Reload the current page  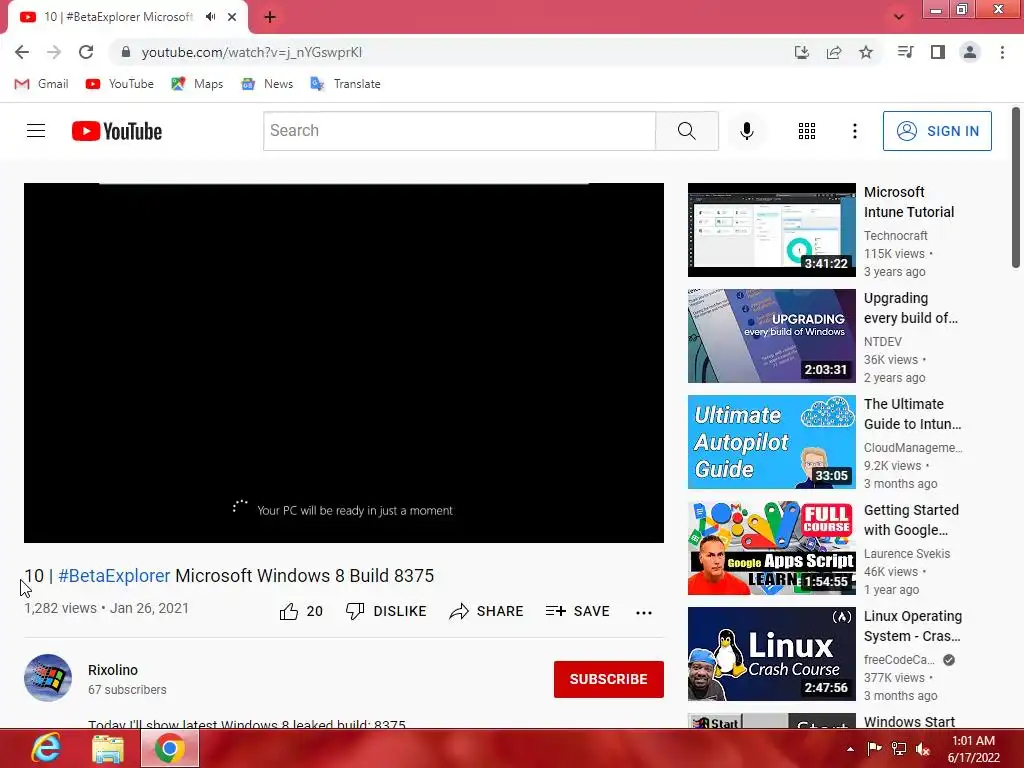point(86,52)
